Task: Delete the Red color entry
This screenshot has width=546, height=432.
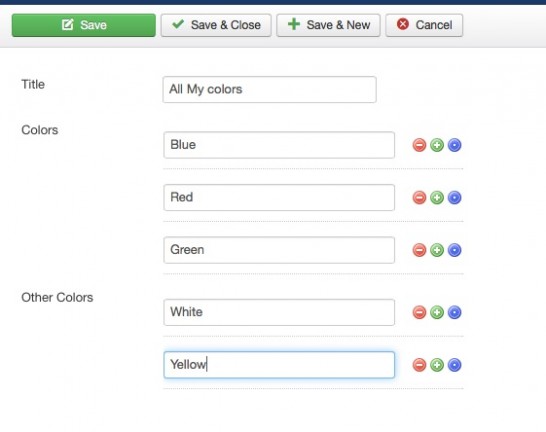Action: (419, 197)
